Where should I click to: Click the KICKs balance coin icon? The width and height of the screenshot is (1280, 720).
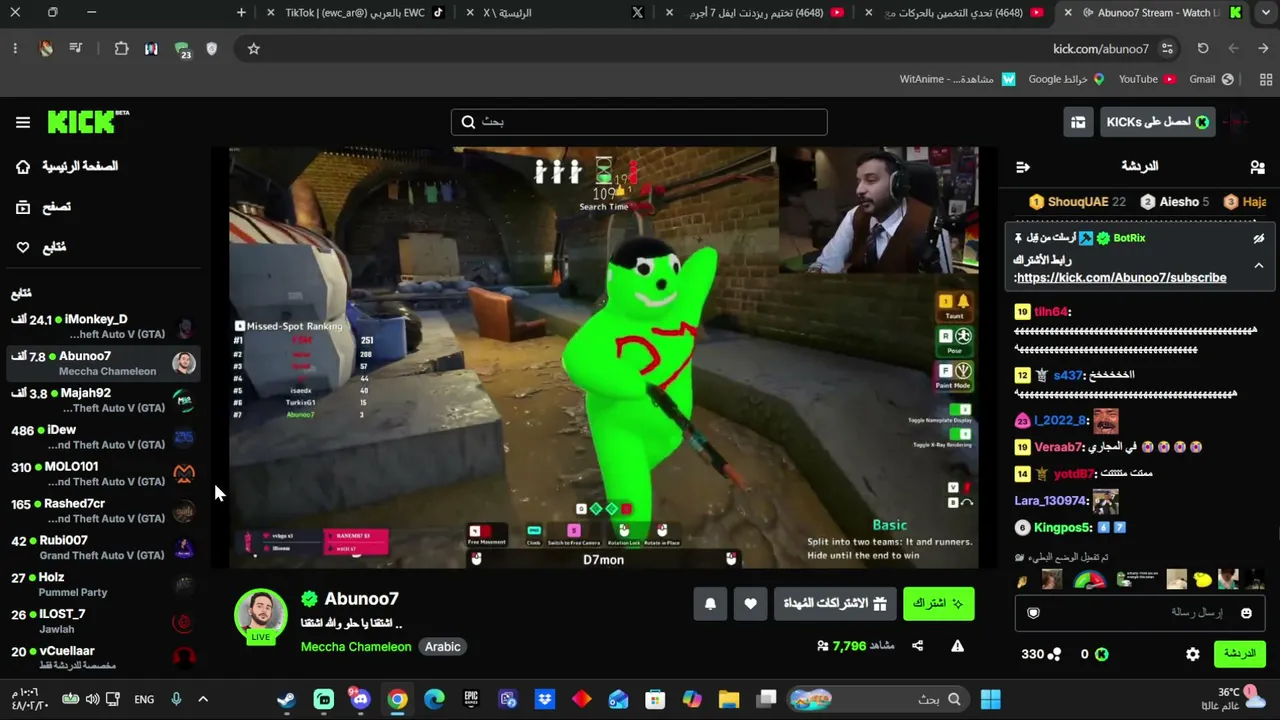pyautogui.click(x=1102, y=654)
